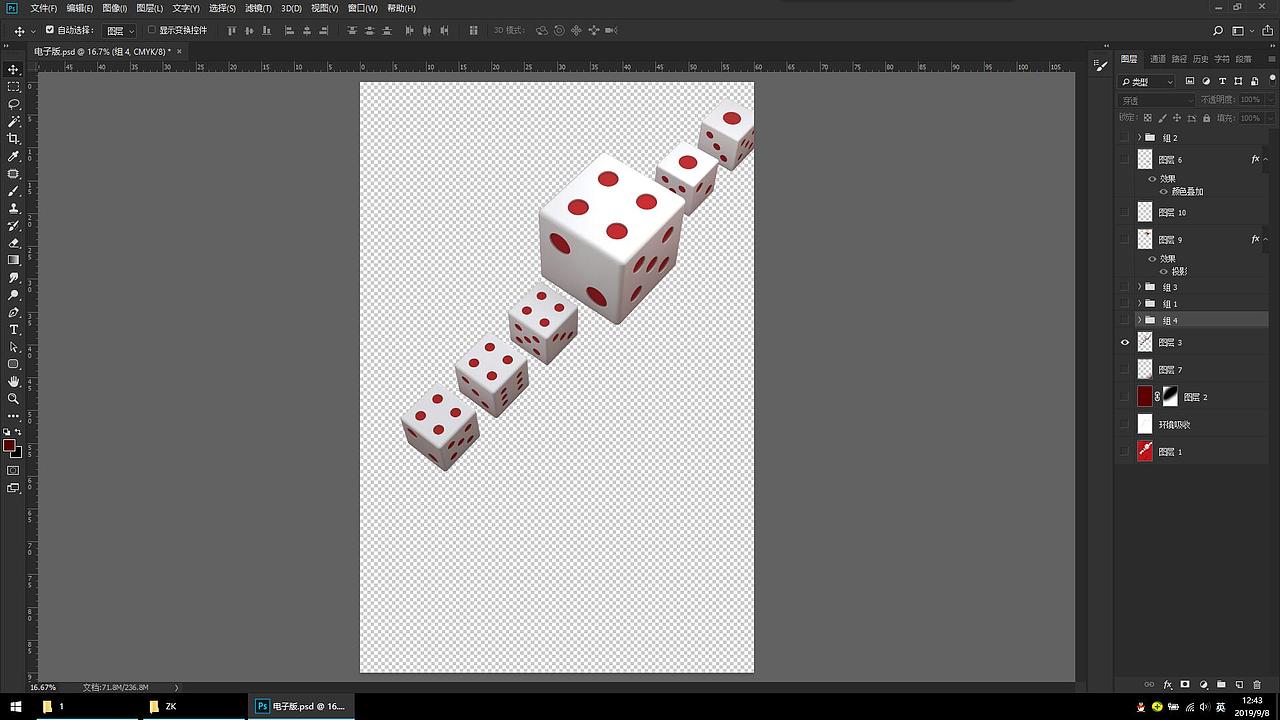Image resolution: width=1280 pixels, height=720 pixels.
Task: Open the auto-select 图层 dropdown
Action: tap(120, 31)
